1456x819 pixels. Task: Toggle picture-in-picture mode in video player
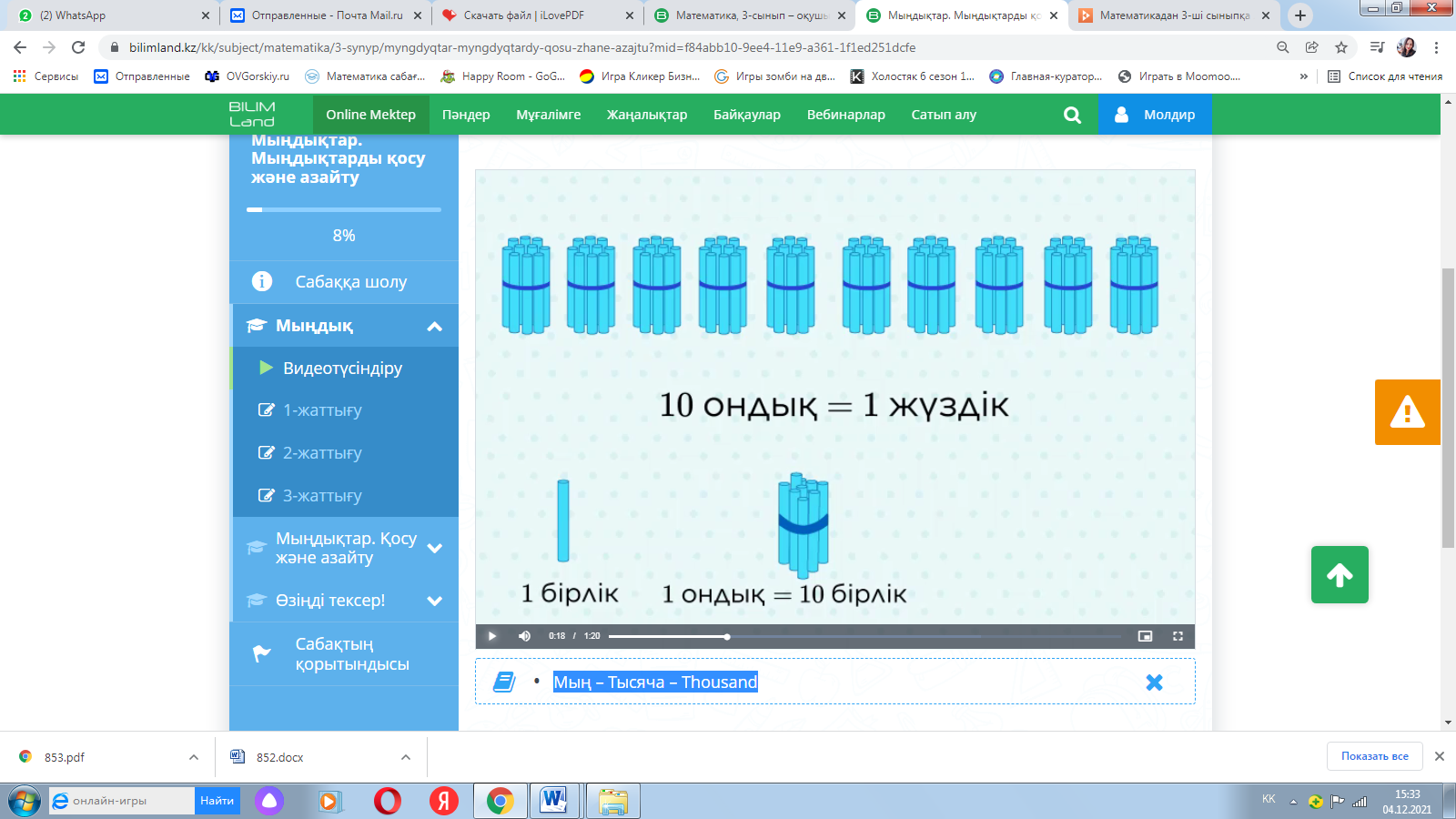pyautogui.click(x=1145, y=636)
